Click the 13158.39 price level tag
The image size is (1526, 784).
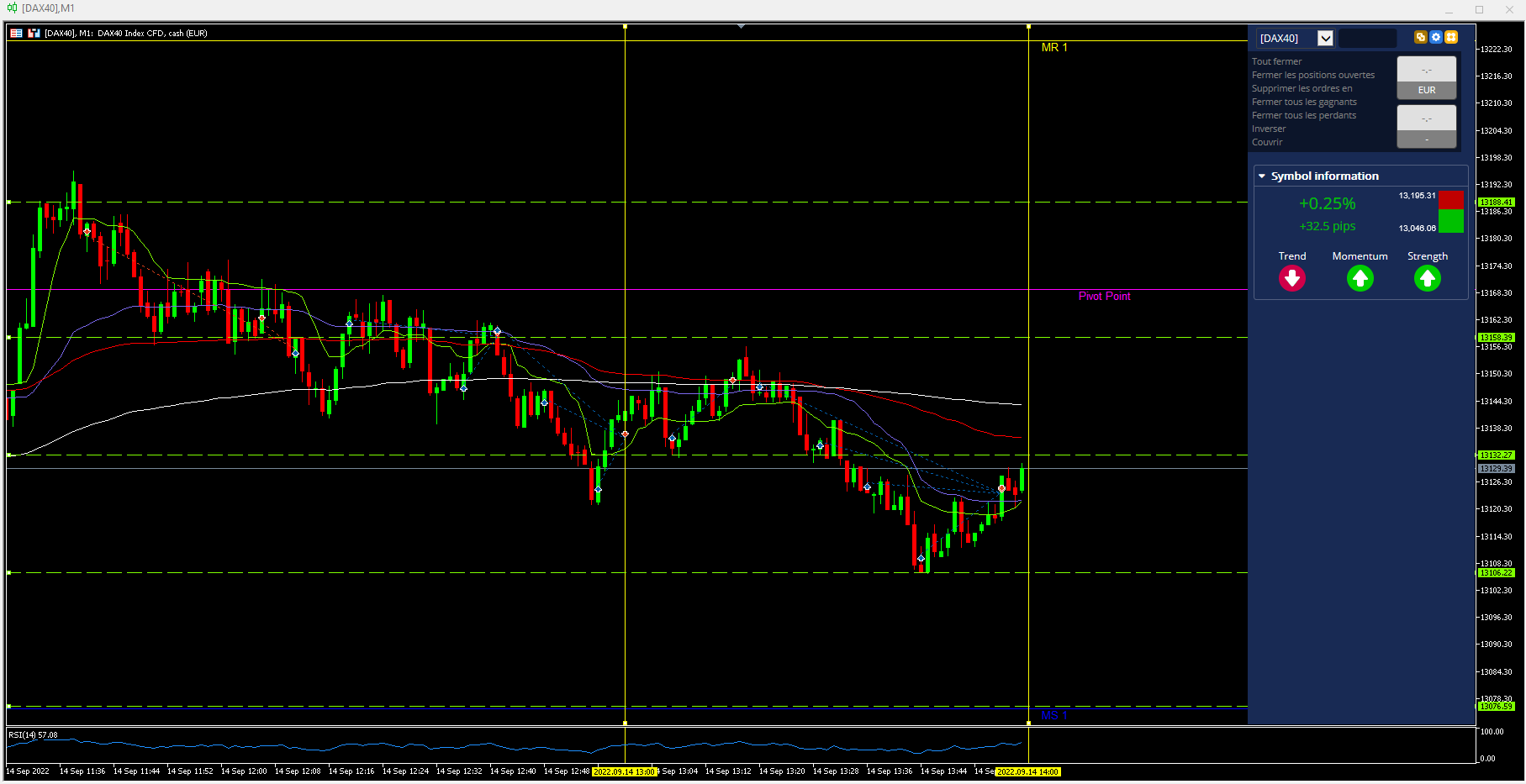(x=1496, y=338)
